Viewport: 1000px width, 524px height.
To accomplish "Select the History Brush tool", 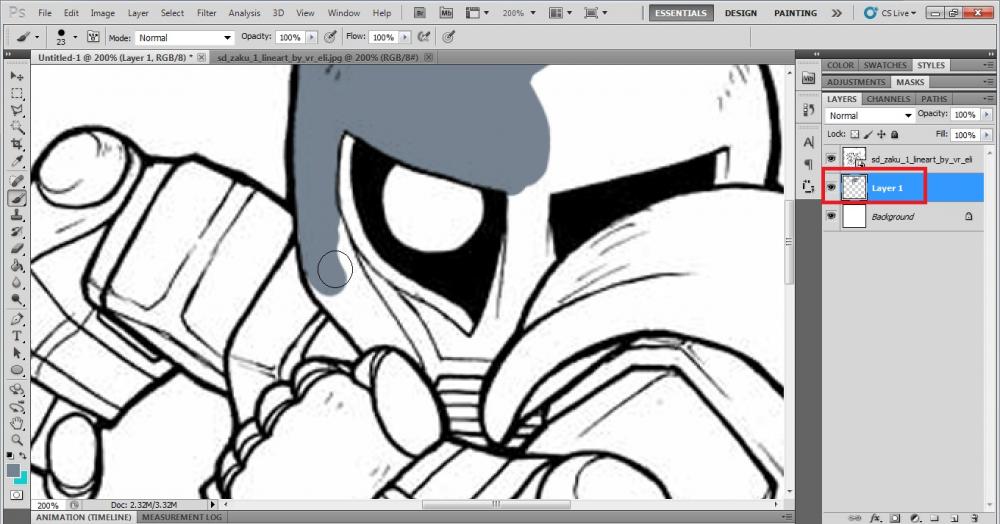I will (17, 233).
